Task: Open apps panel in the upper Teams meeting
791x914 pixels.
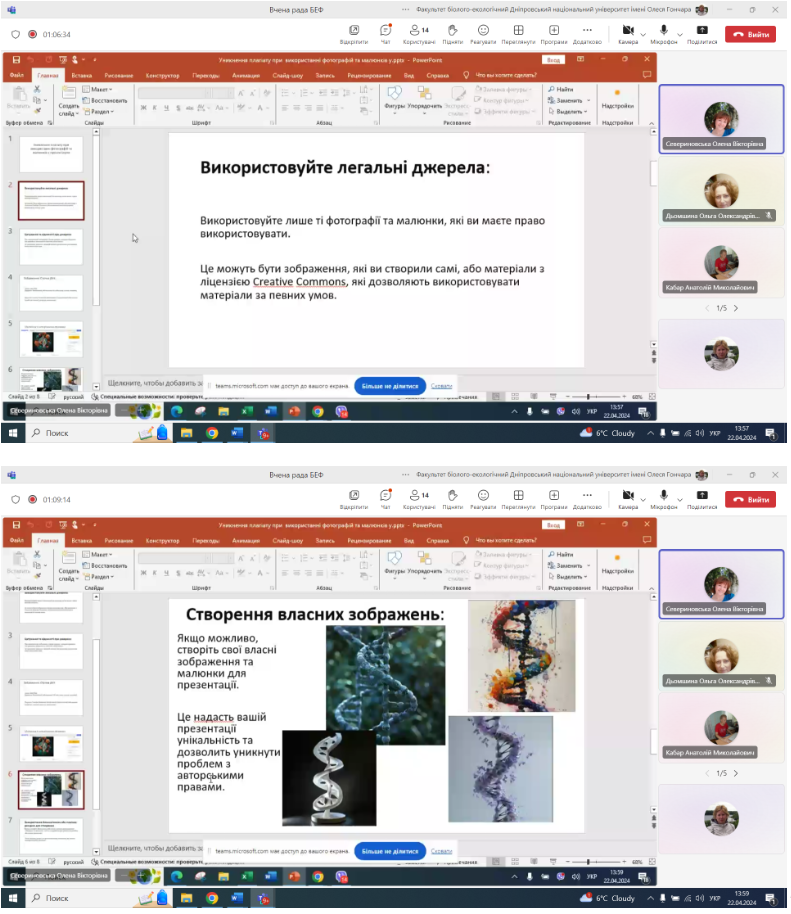Action: (554, 34)
